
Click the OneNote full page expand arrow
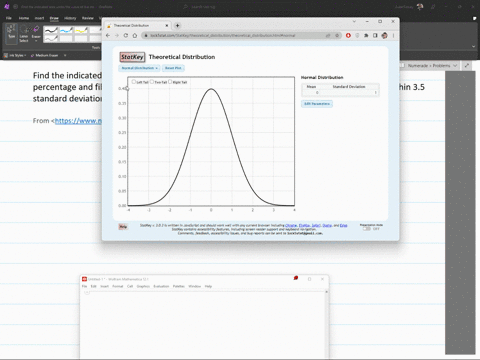(x=467, y=66)
